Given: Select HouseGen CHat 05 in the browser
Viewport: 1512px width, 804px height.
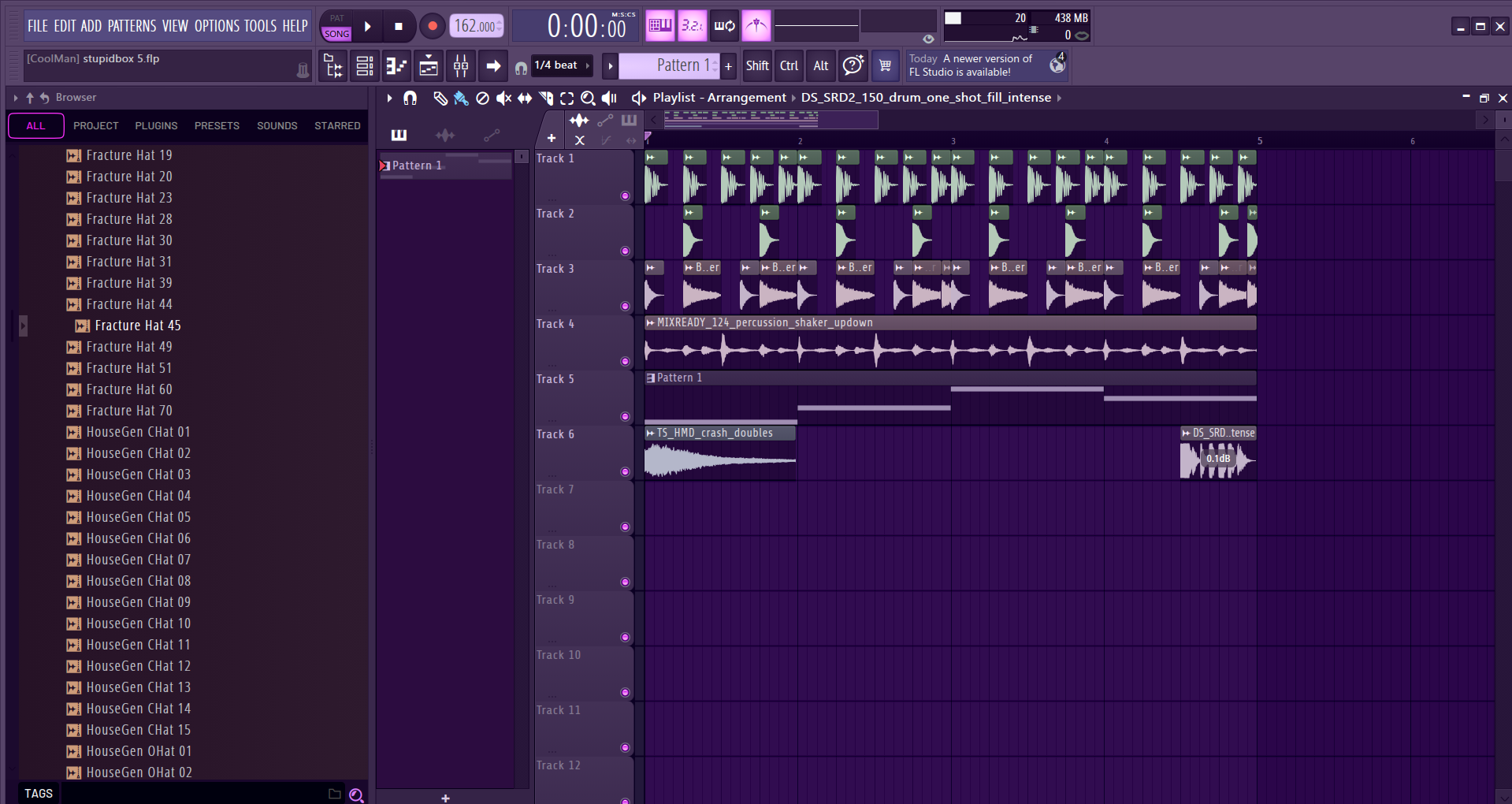Looking at the screenshot, I should point(139,517).
